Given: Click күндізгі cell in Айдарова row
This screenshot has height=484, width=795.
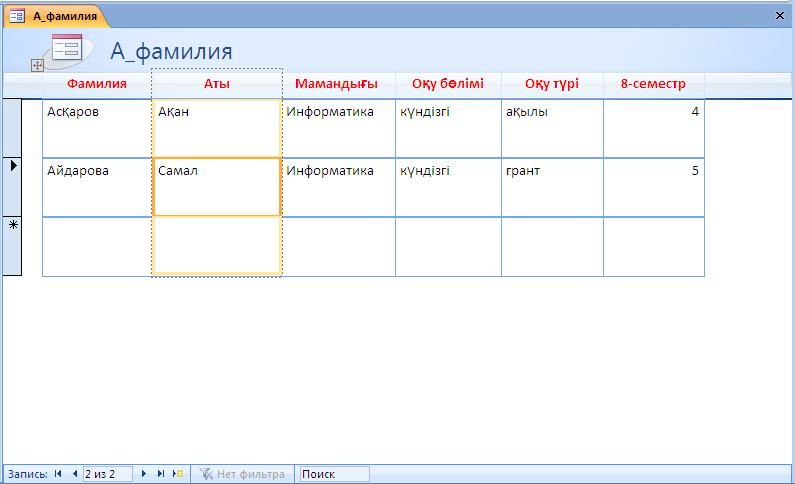Looking at the screenshot, I should [448, 187].
